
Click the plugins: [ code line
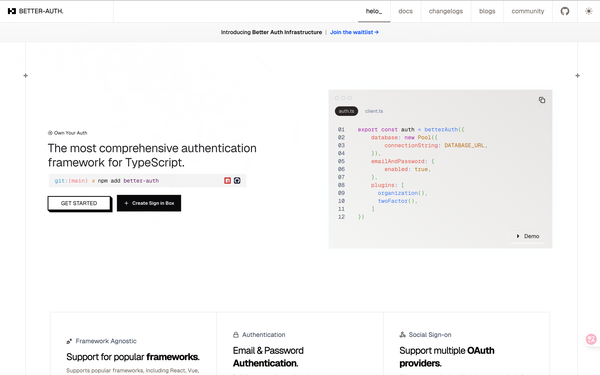pyautogui.click(x=387, y=185)
